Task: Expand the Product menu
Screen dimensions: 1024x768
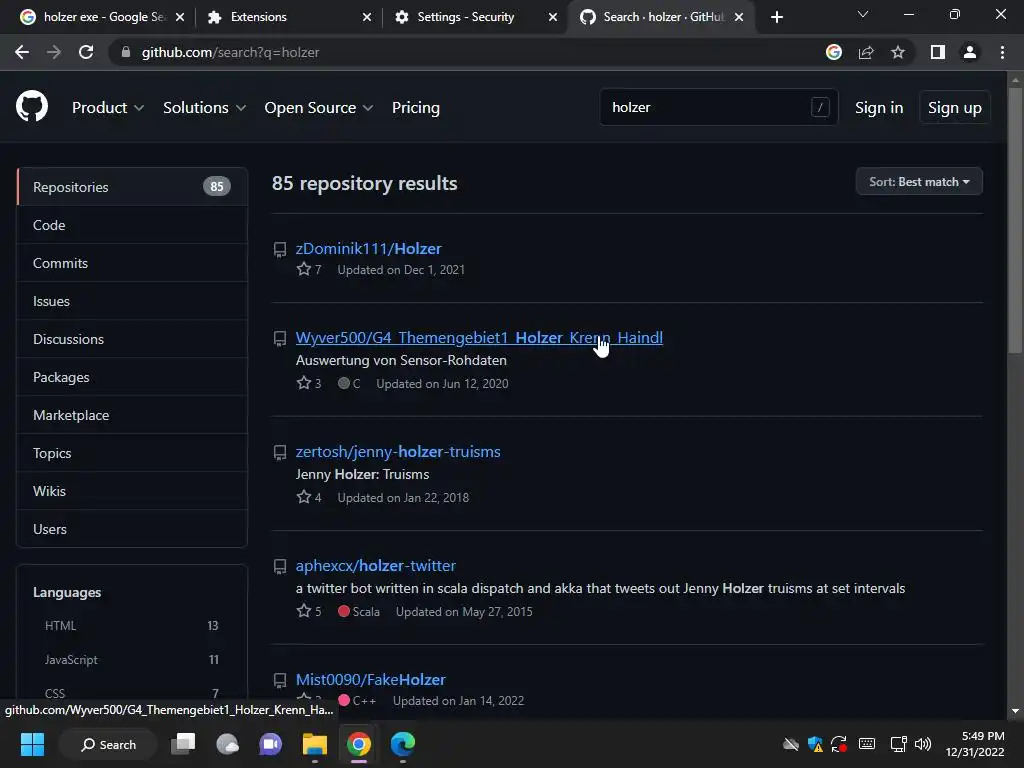Action: pos(108,108)
